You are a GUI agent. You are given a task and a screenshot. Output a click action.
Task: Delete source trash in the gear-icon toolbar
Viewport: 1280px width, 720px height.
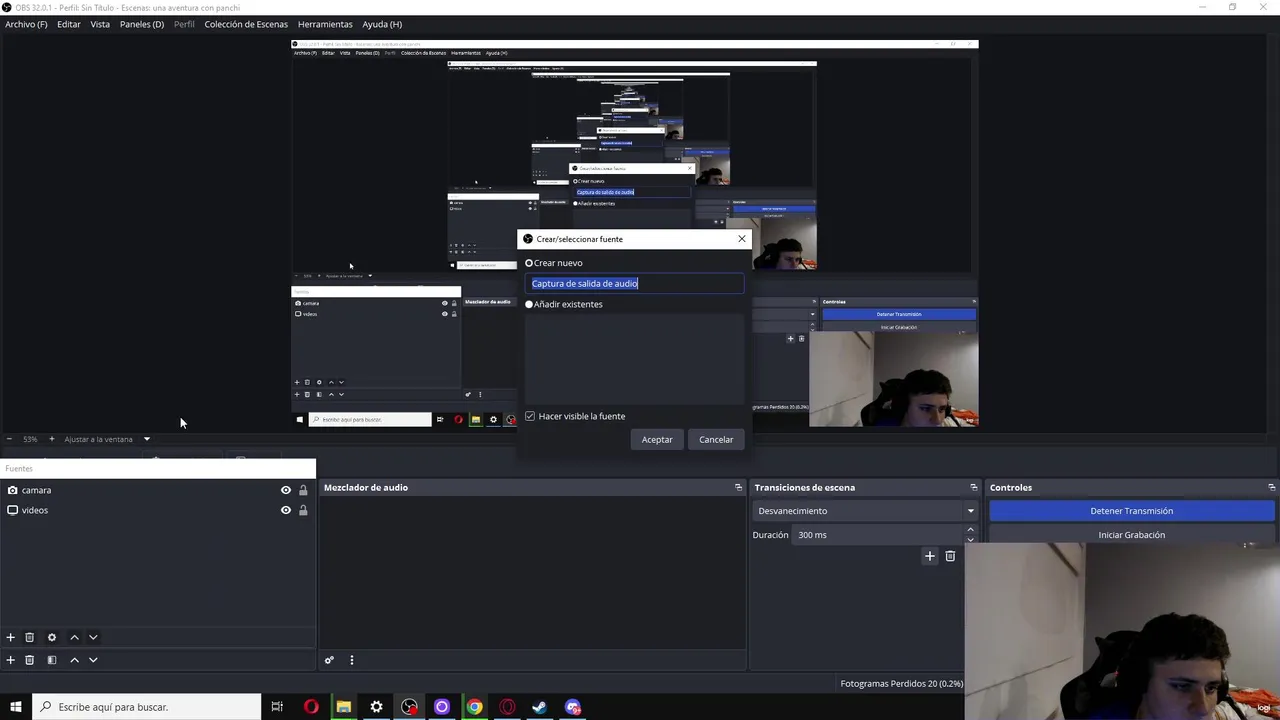point(30,637)
